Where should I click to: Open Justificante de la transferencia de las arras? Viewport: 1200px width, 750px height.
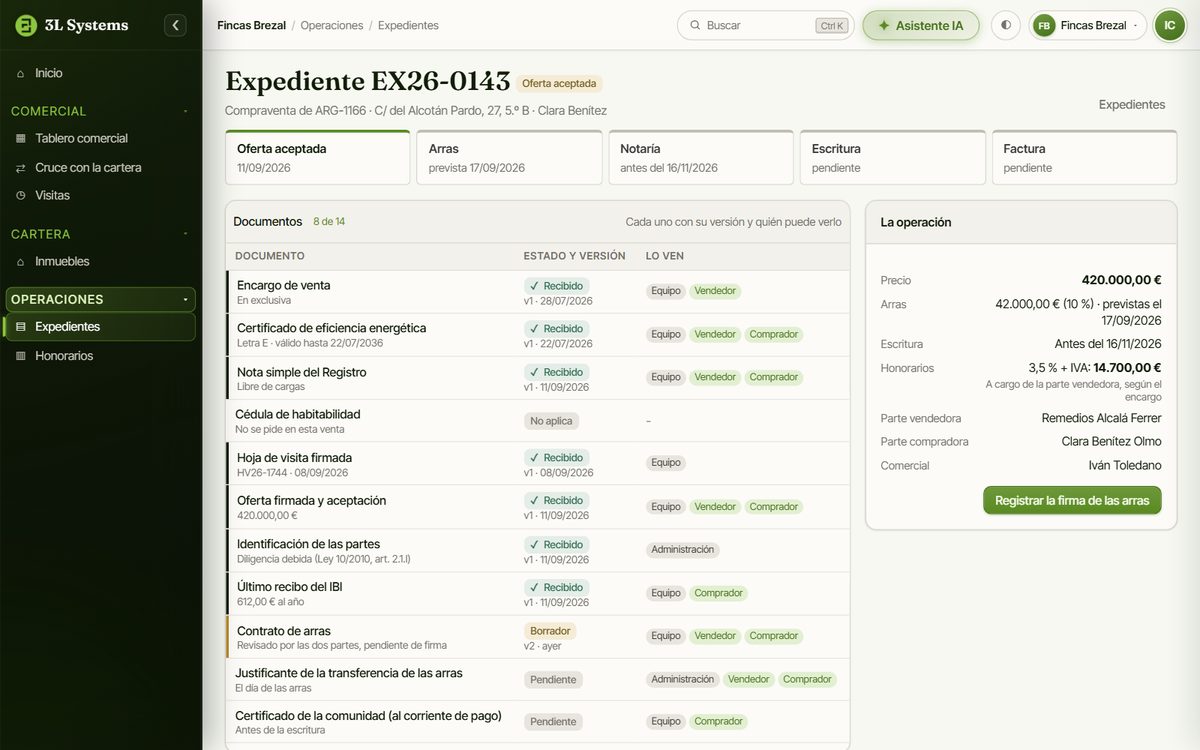537,680
